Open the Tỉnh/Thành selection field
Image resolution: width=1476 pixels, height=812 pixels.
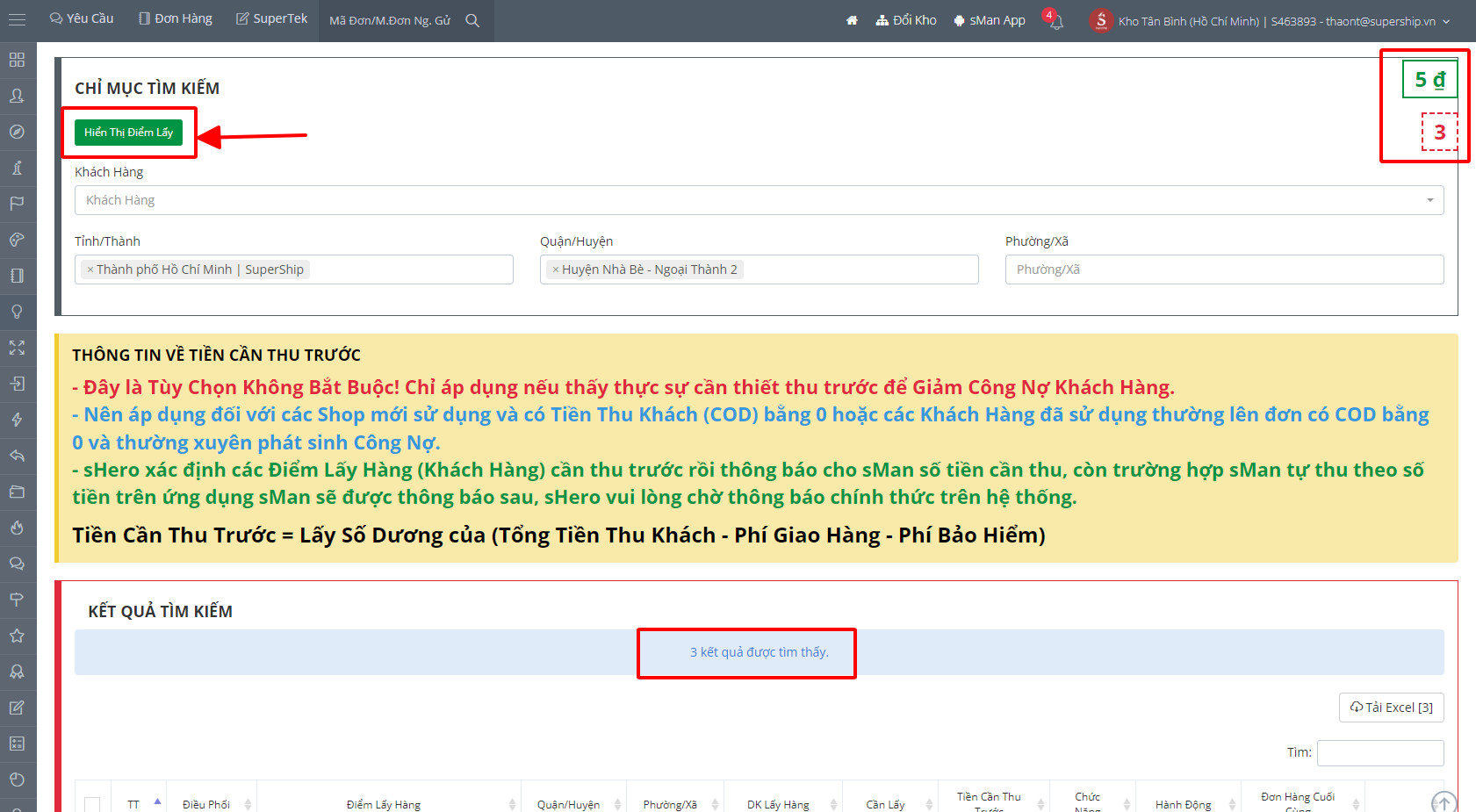click(294, 269)
